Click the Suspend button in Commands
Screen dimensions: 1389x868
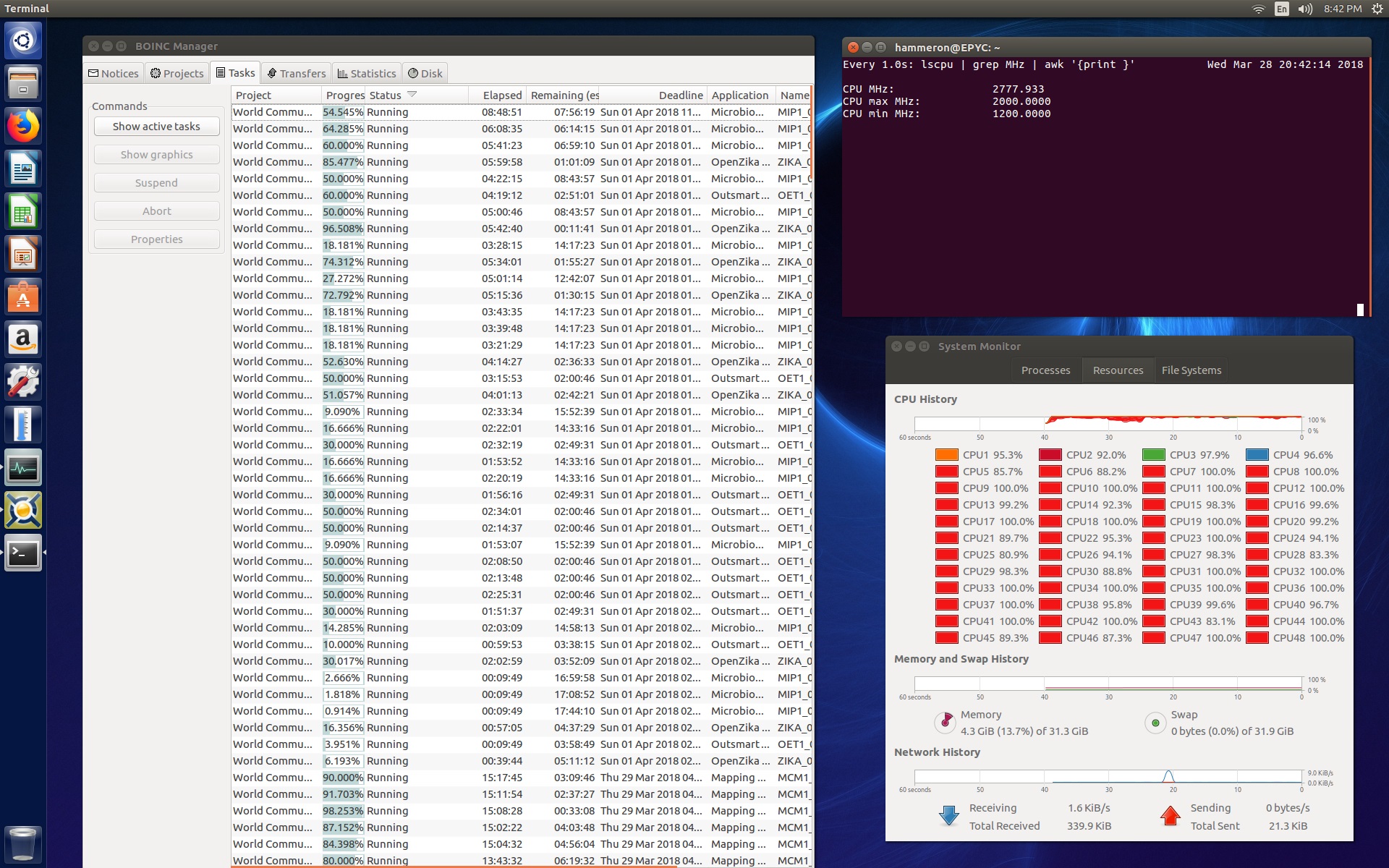(156, 182)
